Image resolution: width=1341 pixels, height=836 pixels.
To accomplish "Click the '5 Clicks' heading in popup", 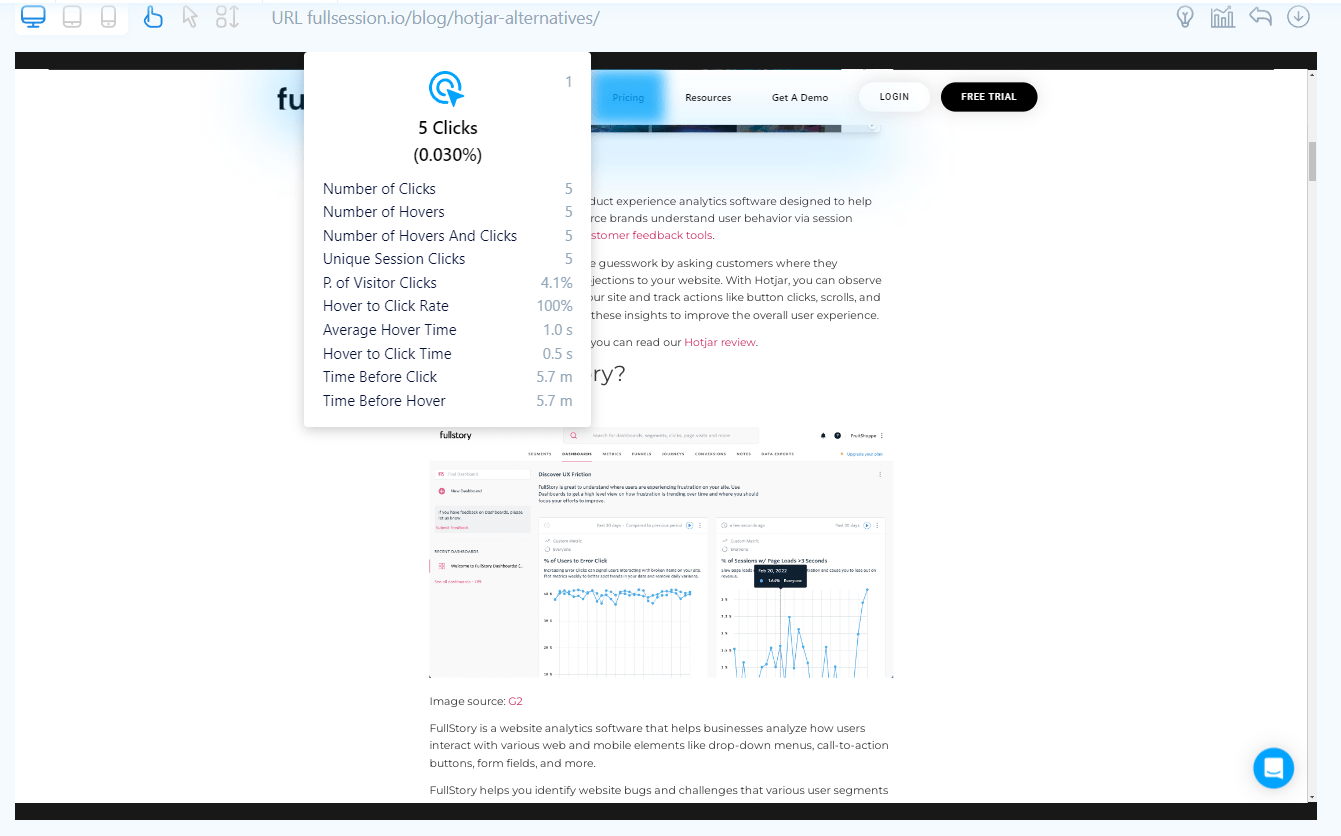I will point(447,128).
